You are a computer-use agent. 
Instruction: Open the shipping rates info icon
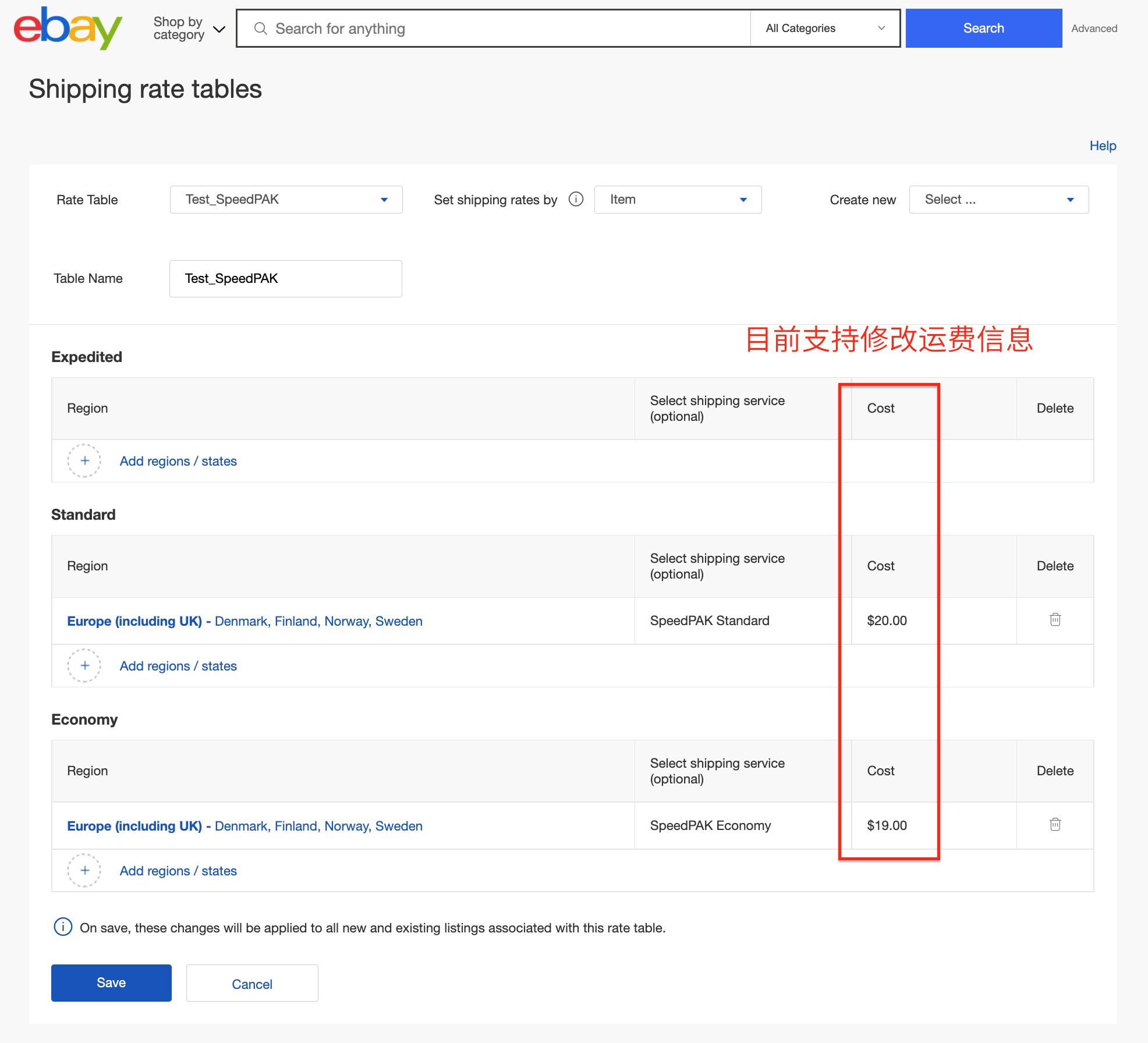pos(576,200)
